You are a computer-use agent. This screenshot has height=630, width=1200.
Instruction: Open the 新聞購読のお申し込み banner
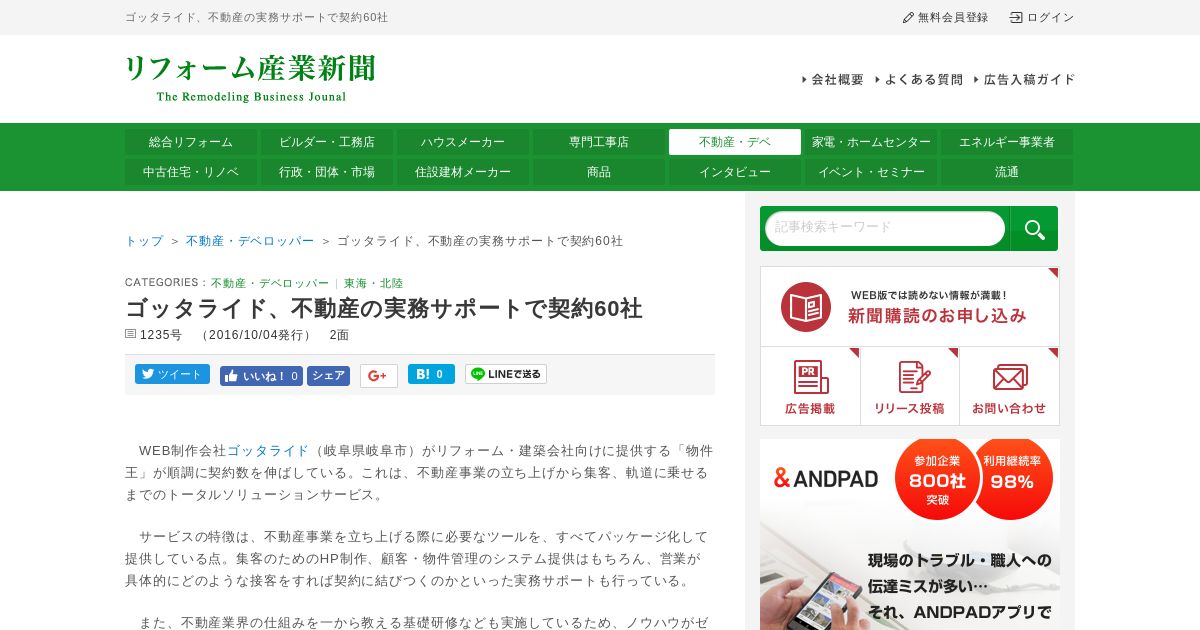tap(909, 306)
